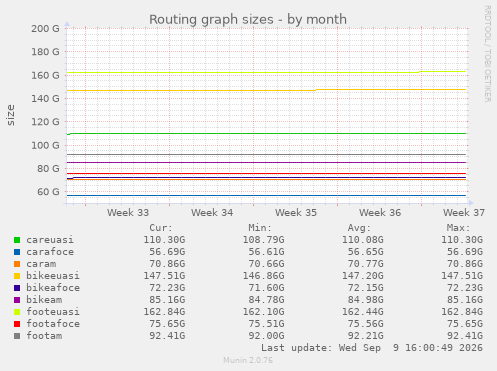Select the bikeafoce legend label
Screen dimensions: 497x371
coord(53,288)
